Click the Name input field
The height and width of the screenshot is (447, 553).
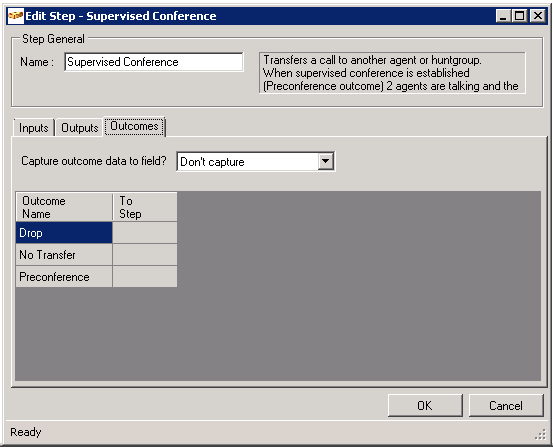coord(154,62)
